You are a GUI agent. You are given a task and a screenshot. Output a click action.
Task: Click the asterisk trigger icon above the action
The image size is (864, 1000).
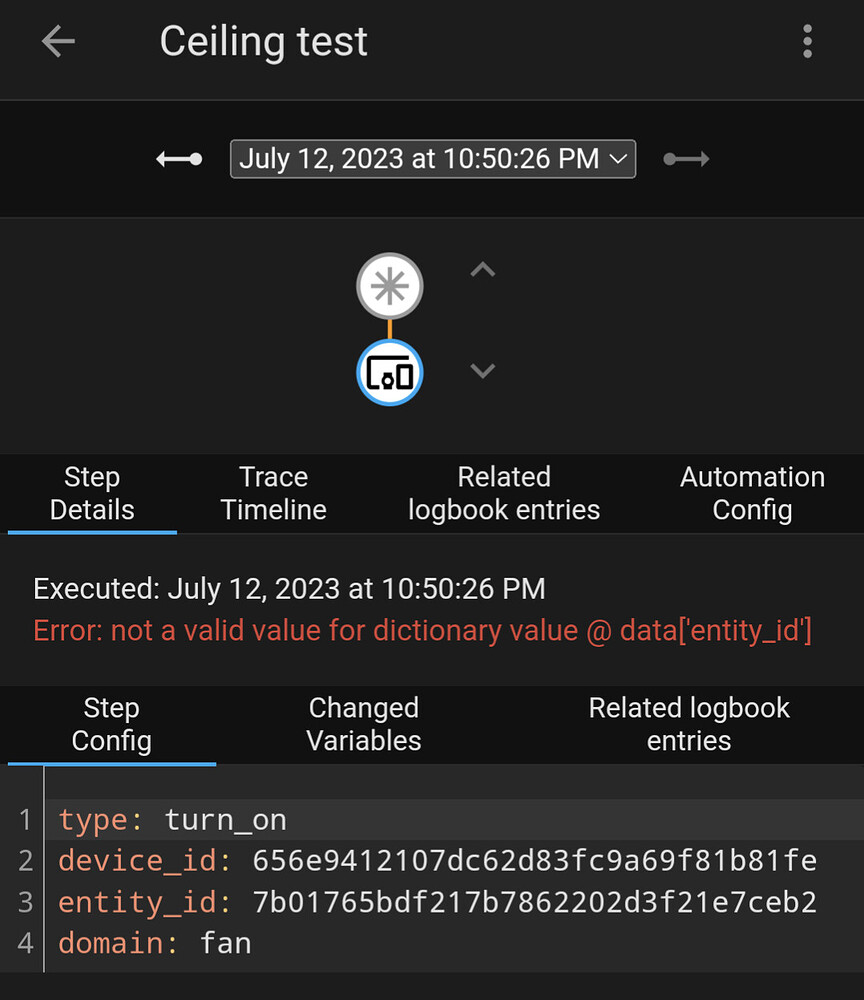[389, 286]
